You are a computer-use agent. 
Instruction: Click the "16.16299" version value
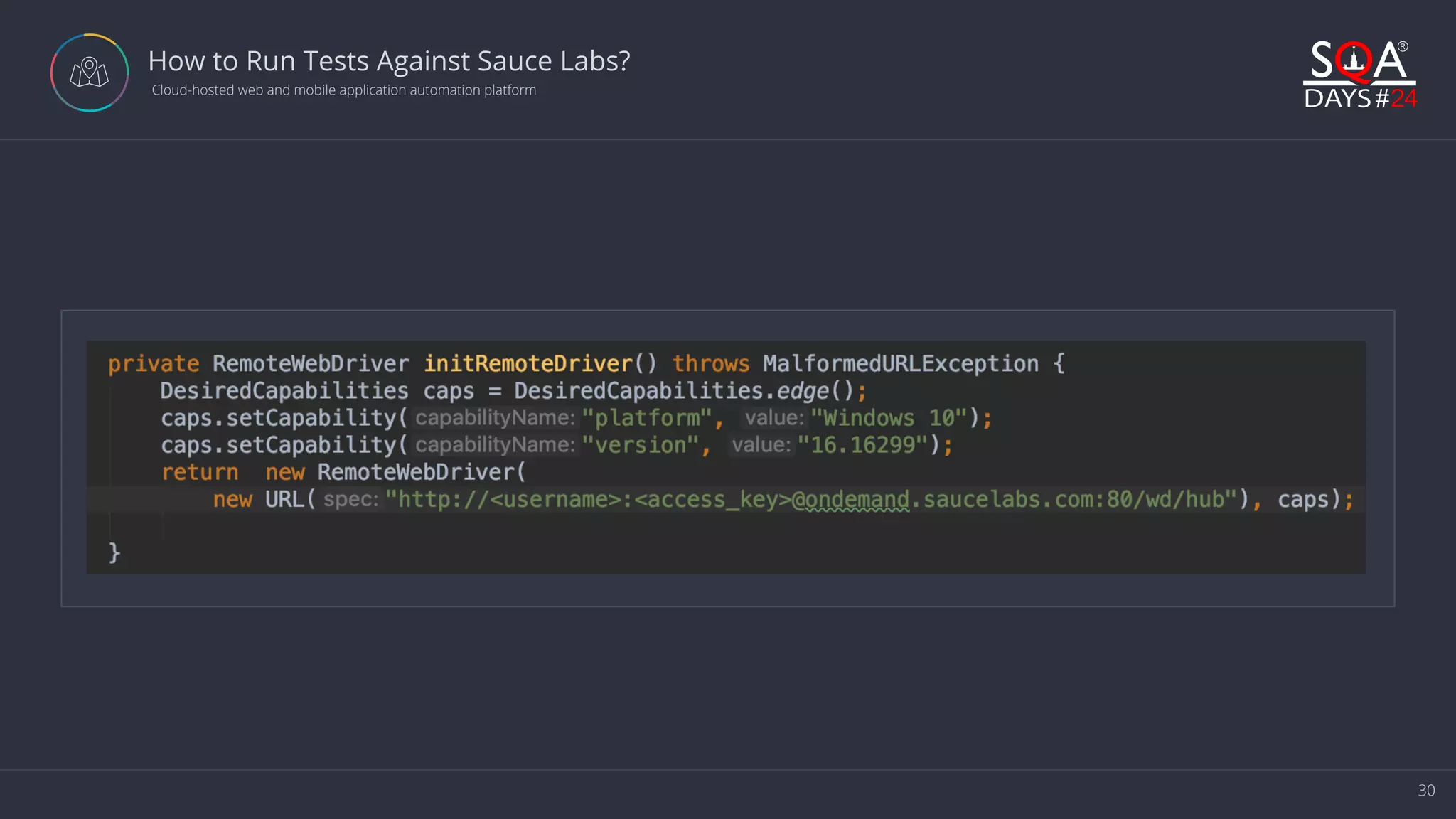coord(862,445)
